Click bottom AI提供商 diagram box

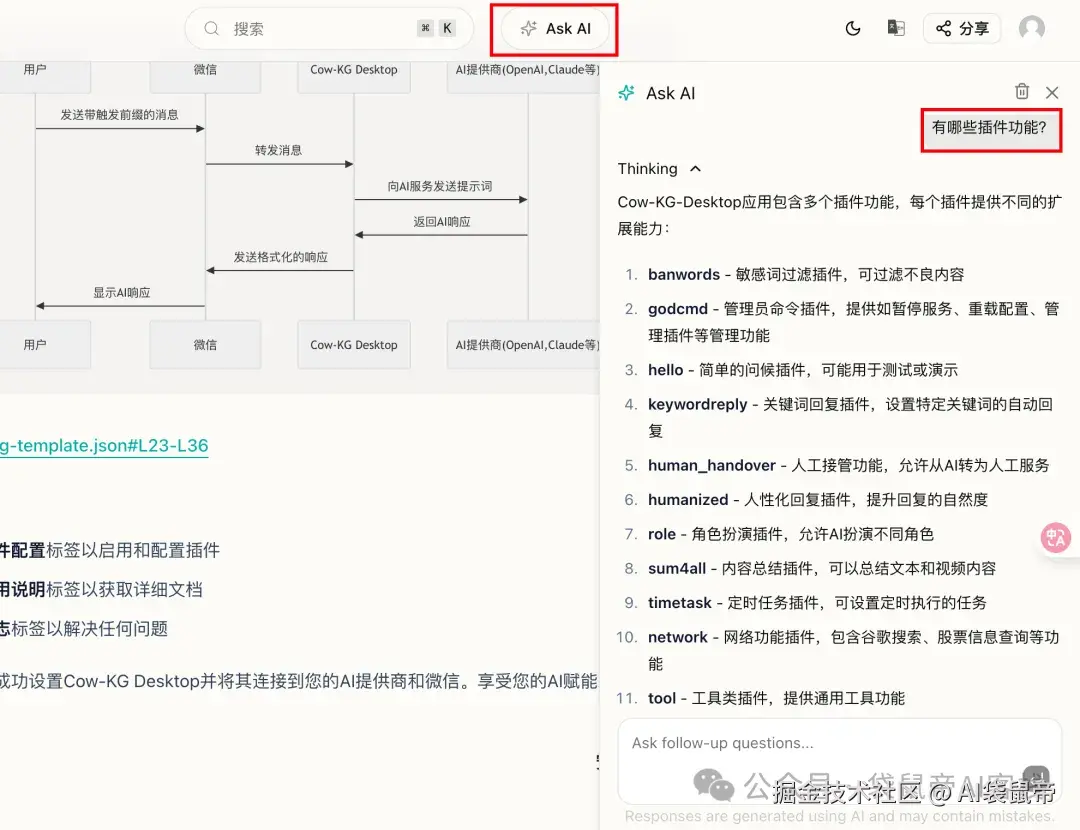523,344
